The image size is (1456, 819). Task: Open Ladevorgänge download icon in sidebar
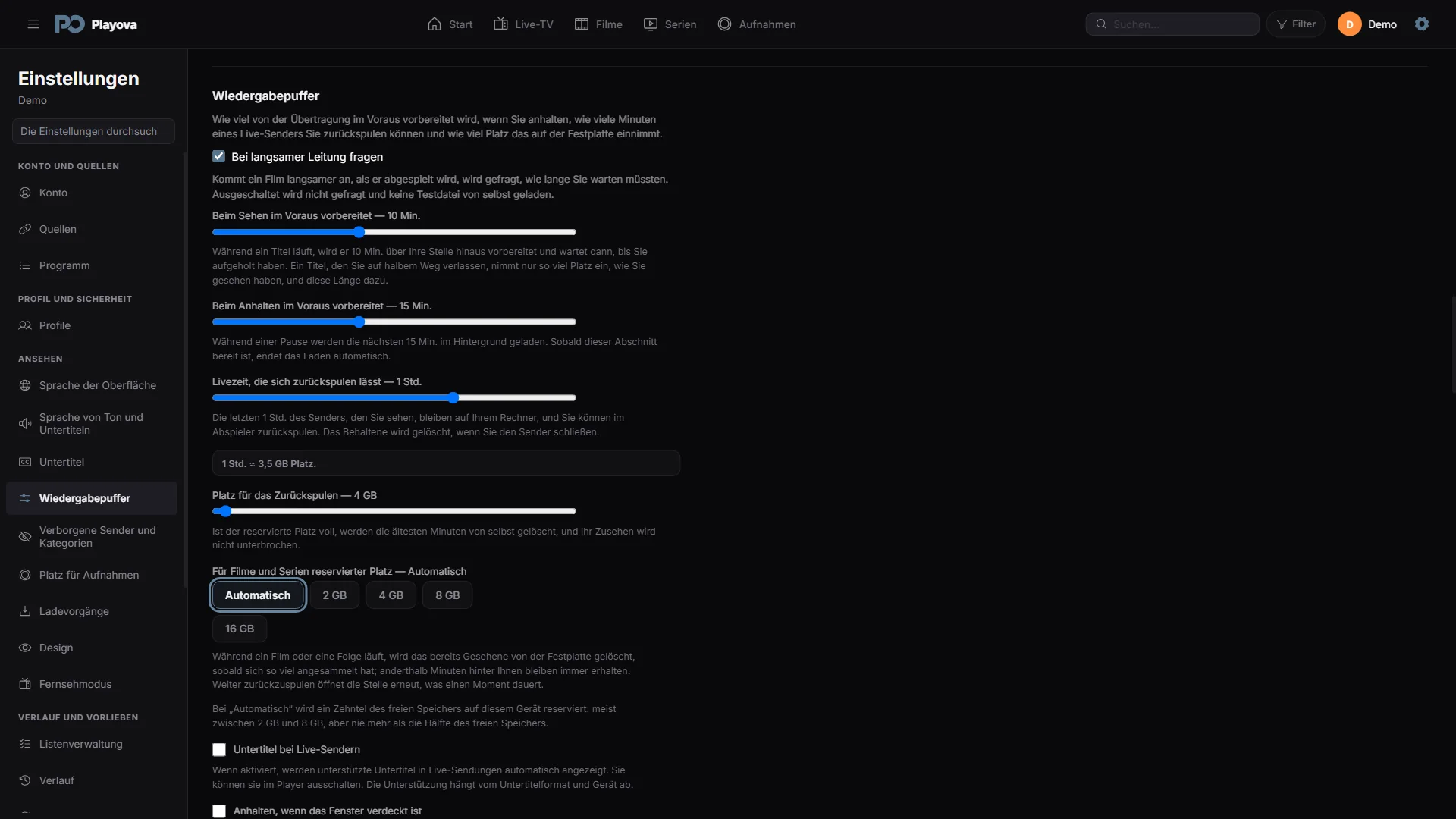[x=25, y=611]
